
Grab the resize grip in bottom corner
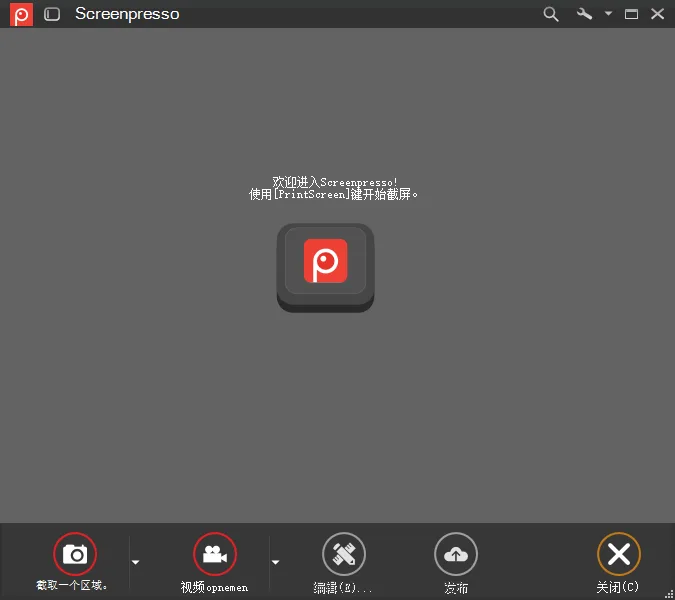669,594
